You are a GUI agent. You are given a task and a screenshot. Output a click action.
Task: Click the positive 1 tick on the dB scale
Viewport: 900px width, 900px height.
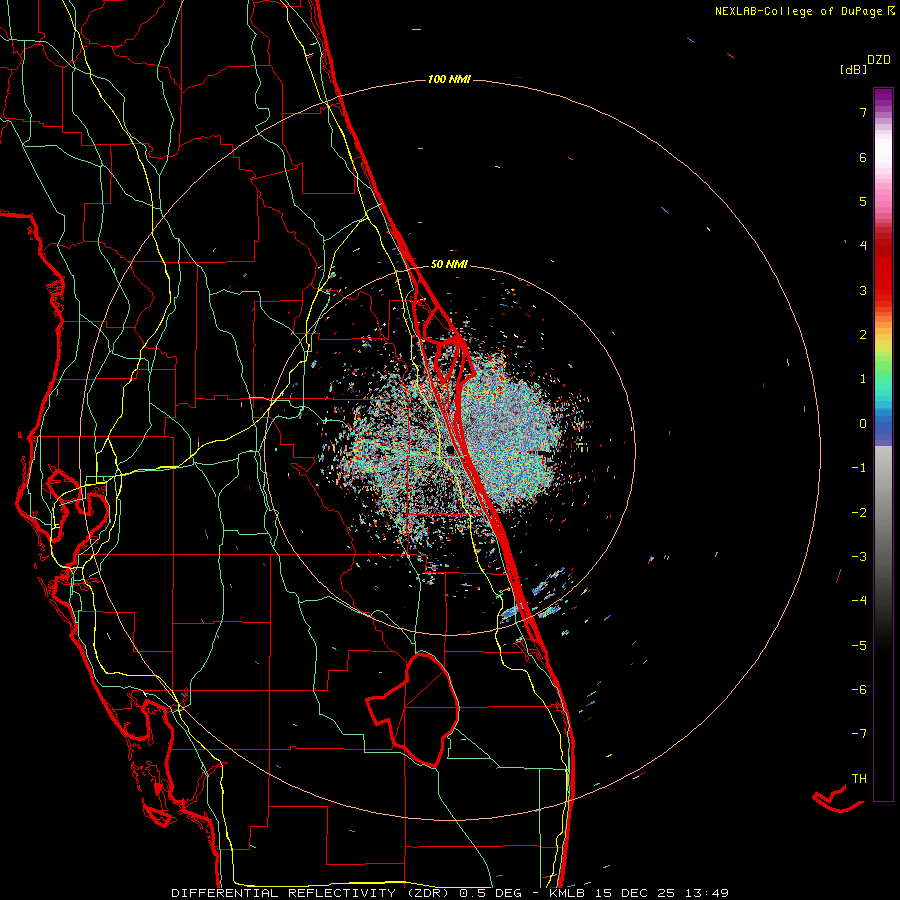point(863,379)
